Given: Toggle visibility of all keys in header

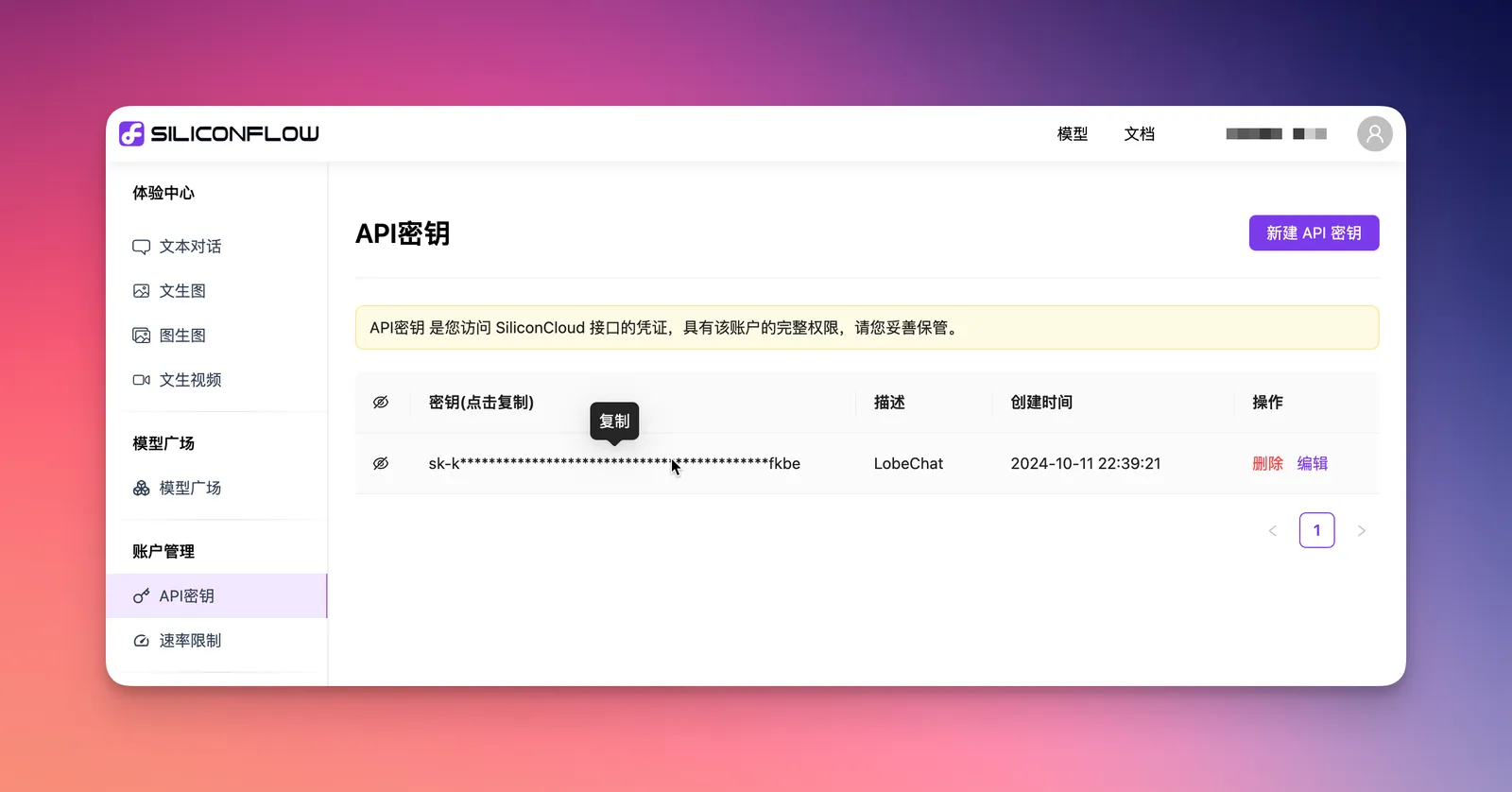Looking at the screenshot, I should coord(381,403).
